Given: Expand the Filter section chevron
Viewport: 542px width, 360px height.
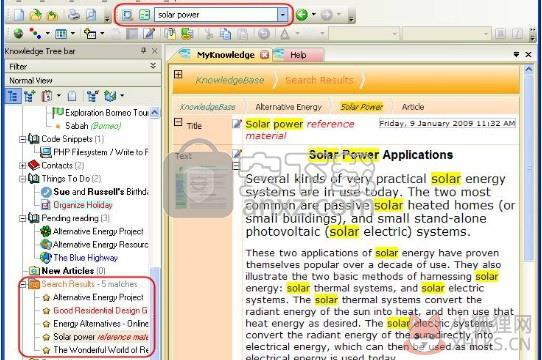Looking at the screenshot, I should point(153,66).
